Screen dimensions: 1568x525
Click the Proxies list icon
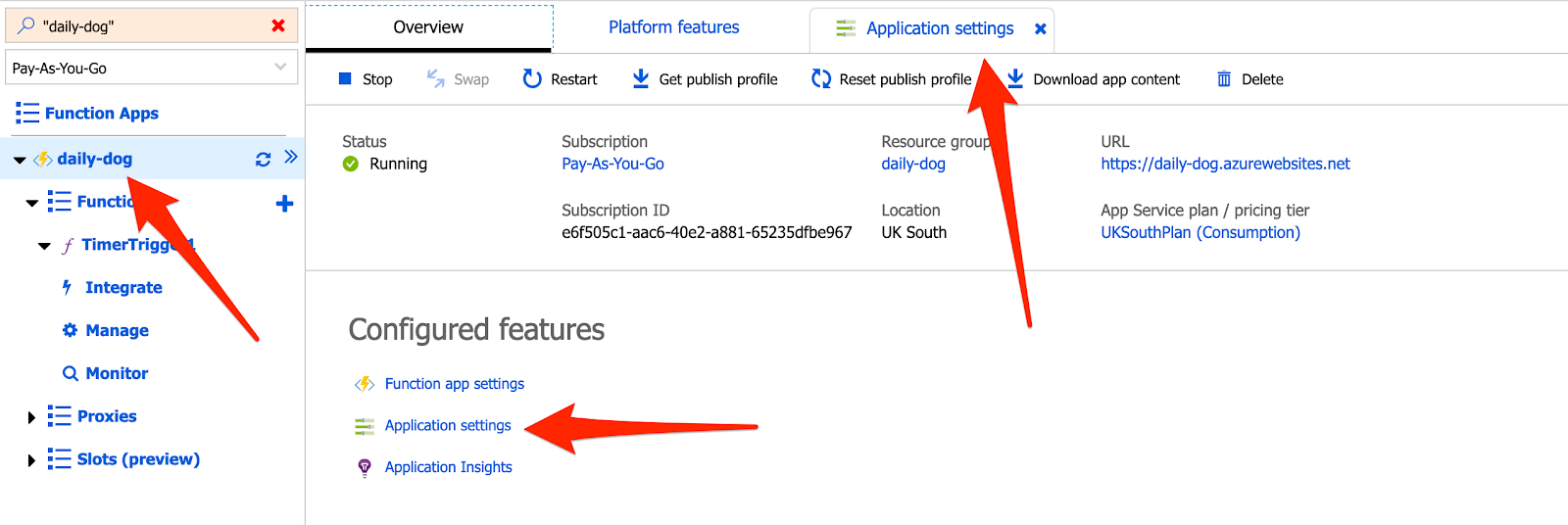[60, 416]
